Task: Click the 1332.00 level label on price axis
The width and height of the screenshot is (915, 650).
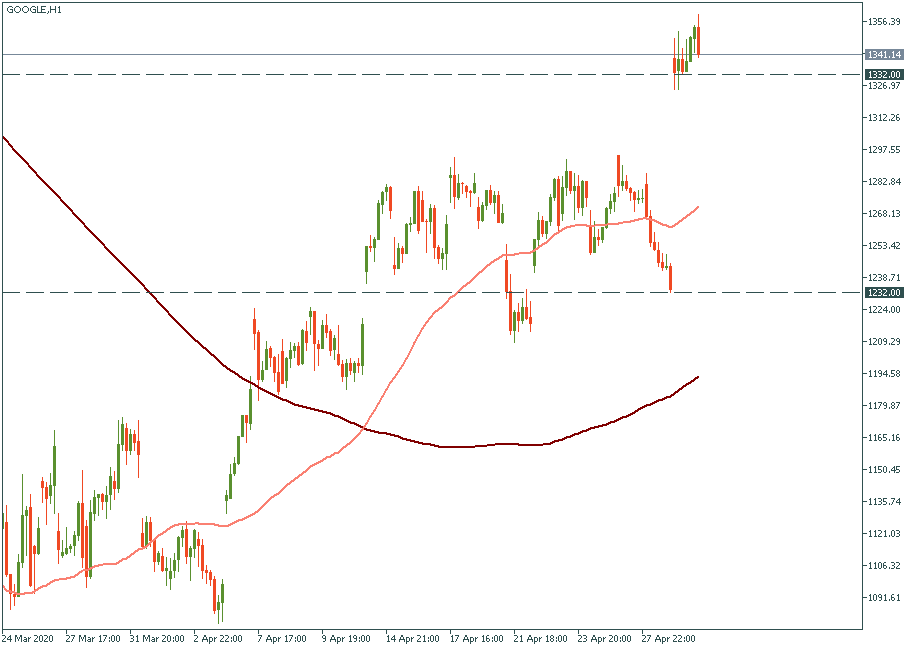Action: click(885, 74)
